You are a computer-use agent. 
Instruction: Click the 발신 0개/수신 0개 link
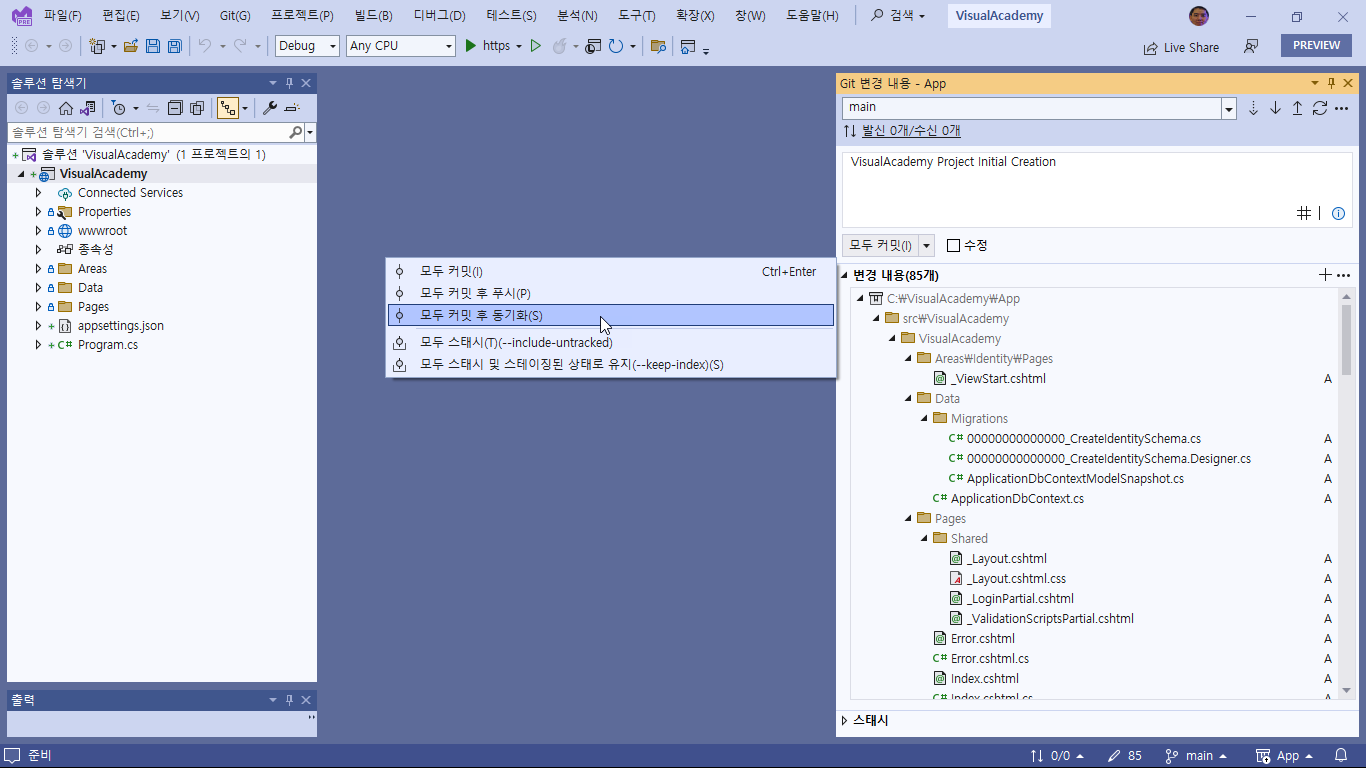click(910, 131)
